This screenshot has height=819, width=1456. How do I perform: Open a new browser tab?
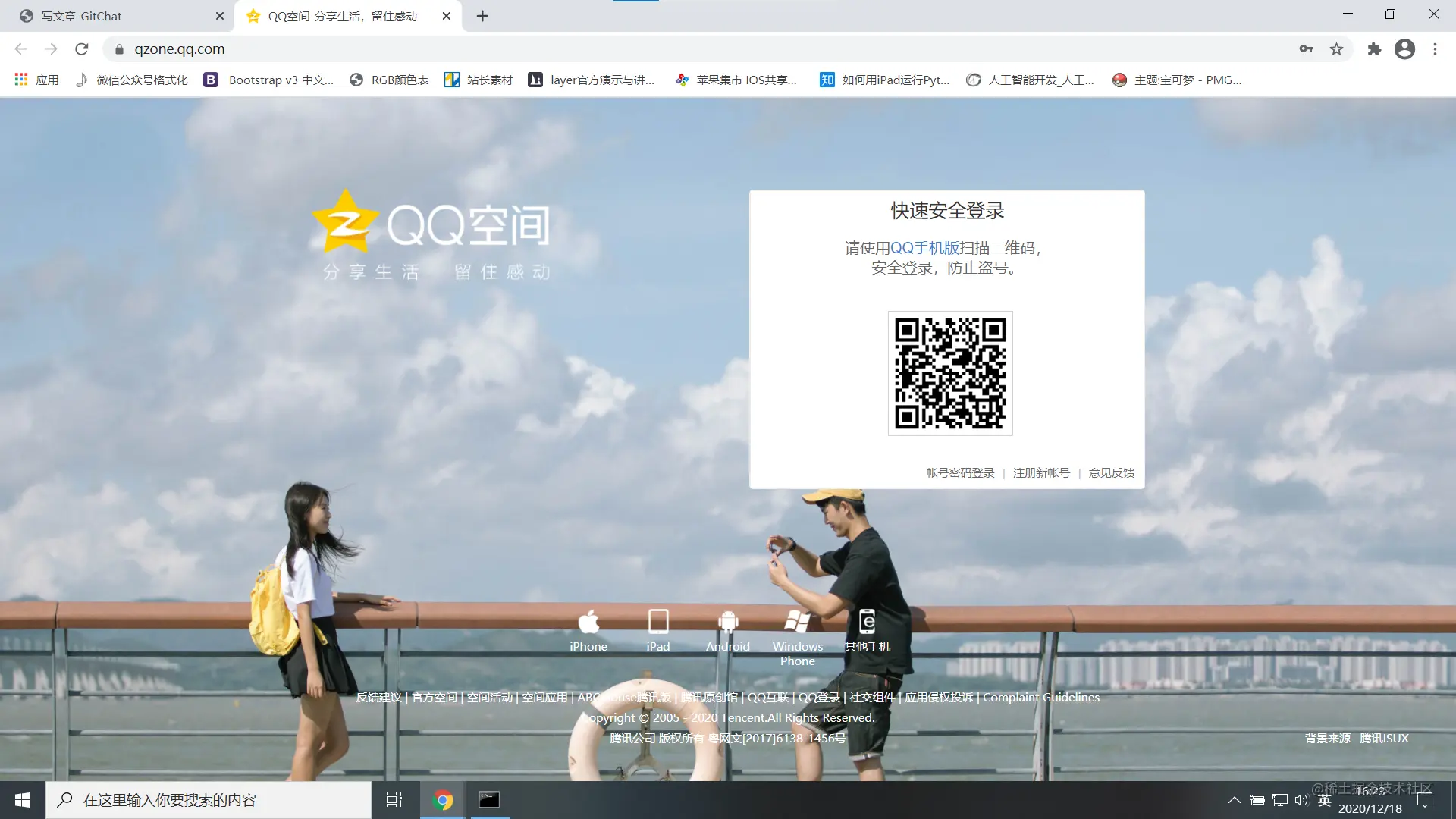[482, 16]
